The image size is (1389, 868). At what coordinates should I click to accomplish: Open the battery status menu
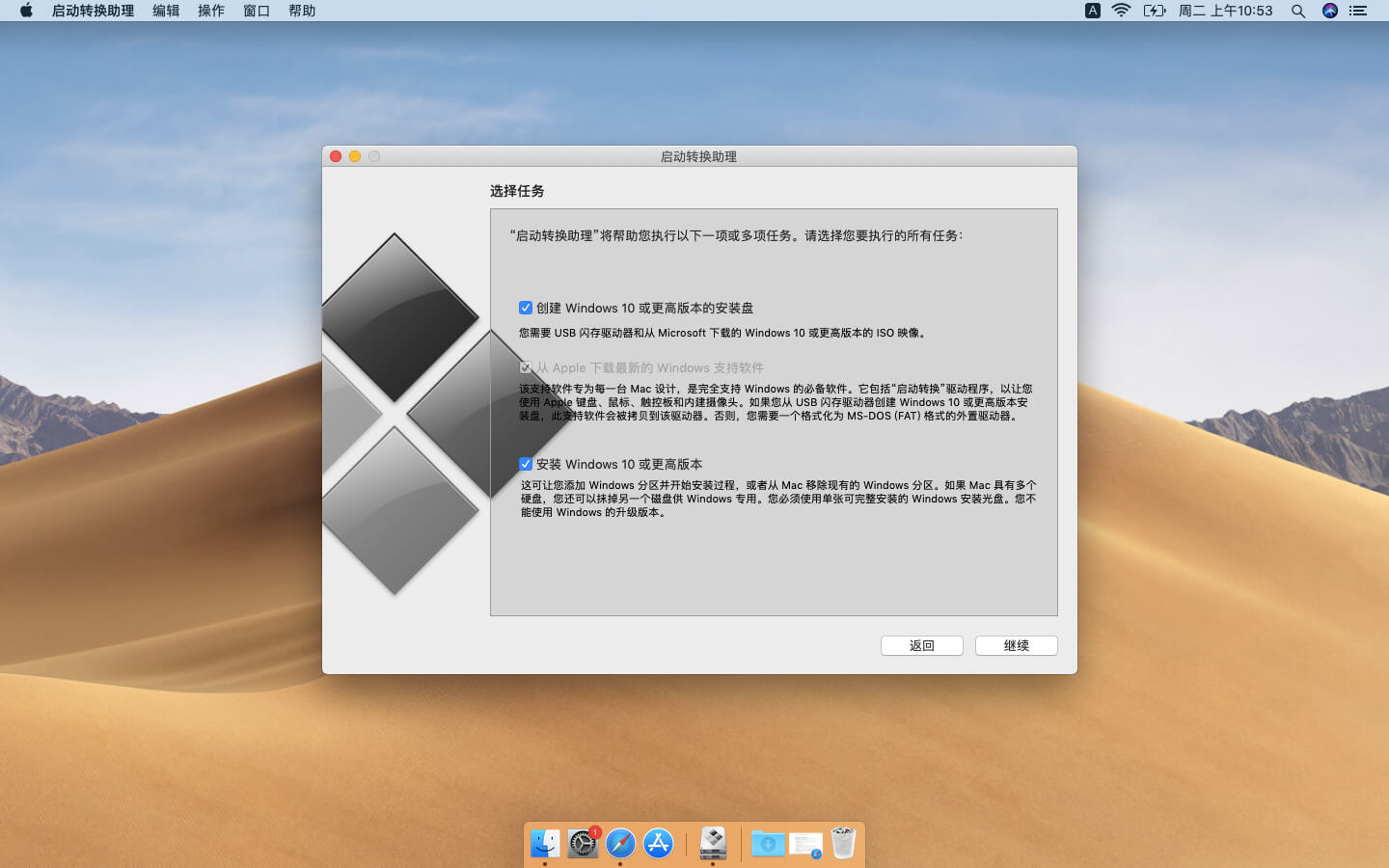pos(1155,11)
